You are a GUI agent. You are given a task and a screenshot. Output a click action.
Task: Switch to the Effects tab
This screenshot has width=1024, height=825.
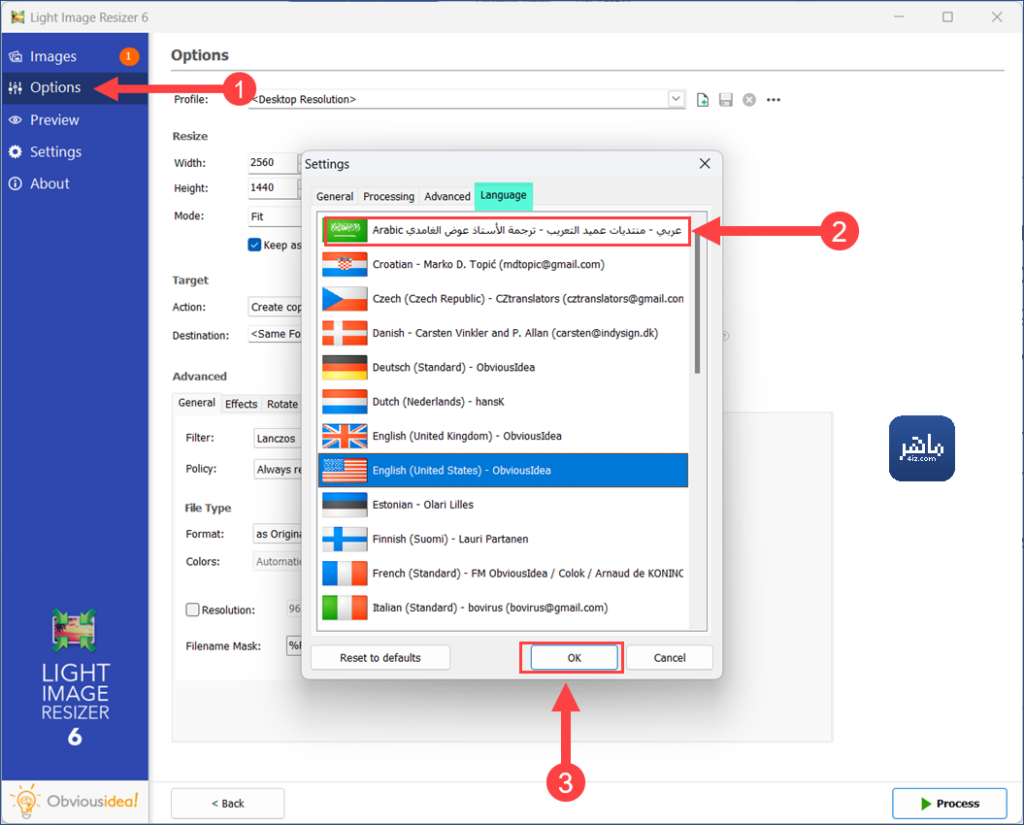241,404
